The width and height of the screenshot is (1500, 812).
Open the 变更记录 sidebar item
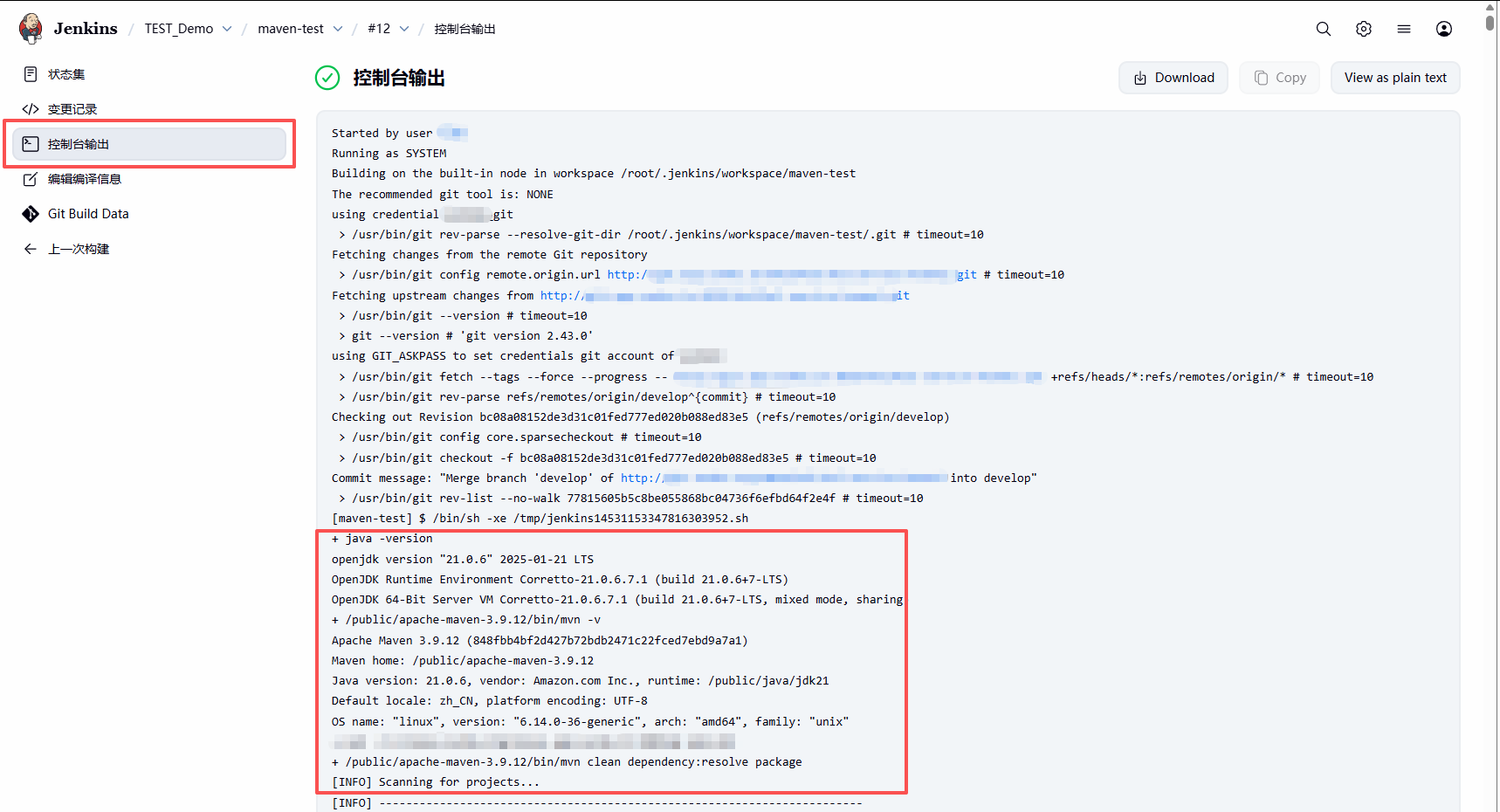point(149,109)
